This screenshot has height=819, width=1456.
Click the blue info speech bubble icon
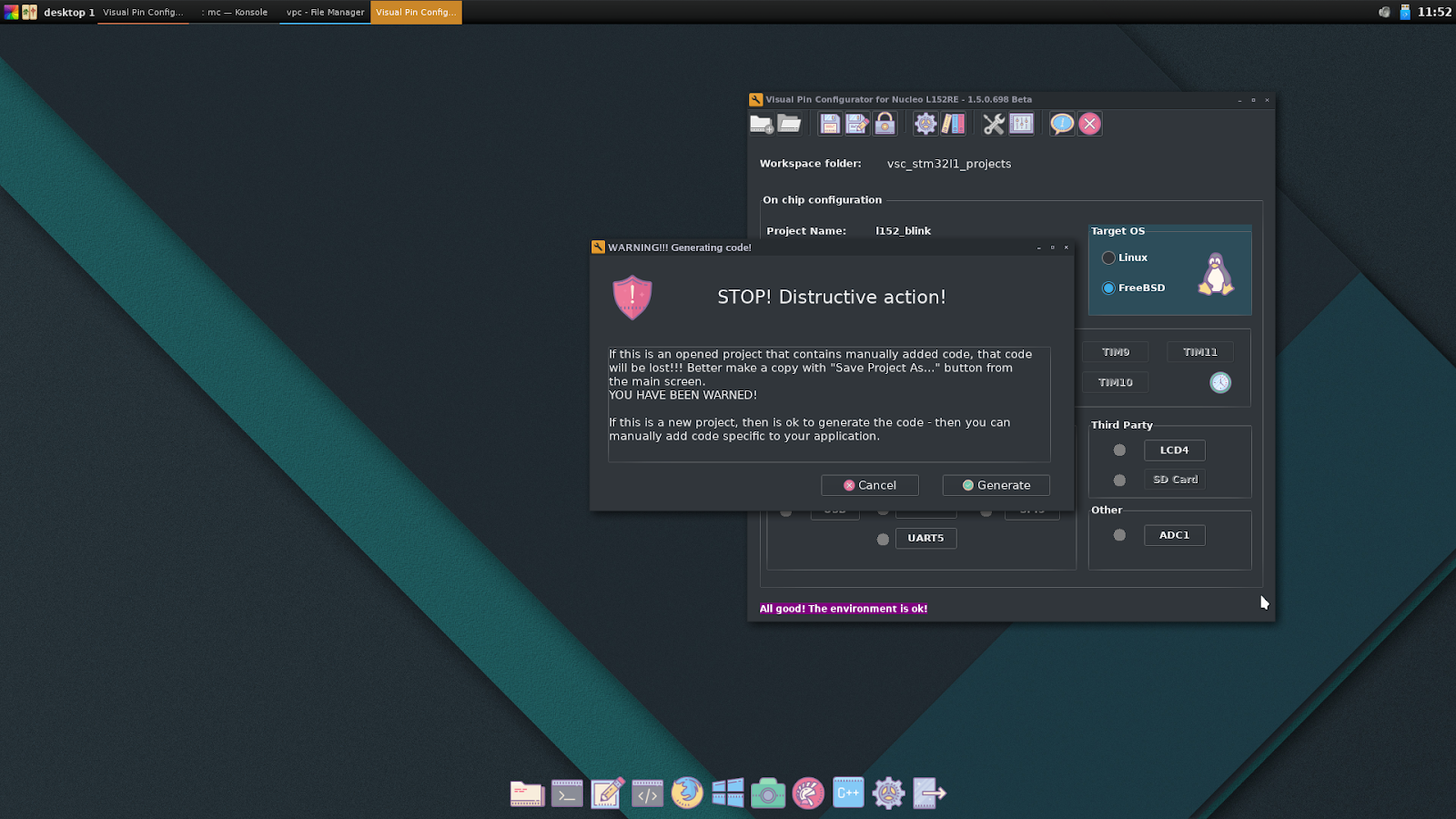pyautogui.click(x=1062, y=124)
